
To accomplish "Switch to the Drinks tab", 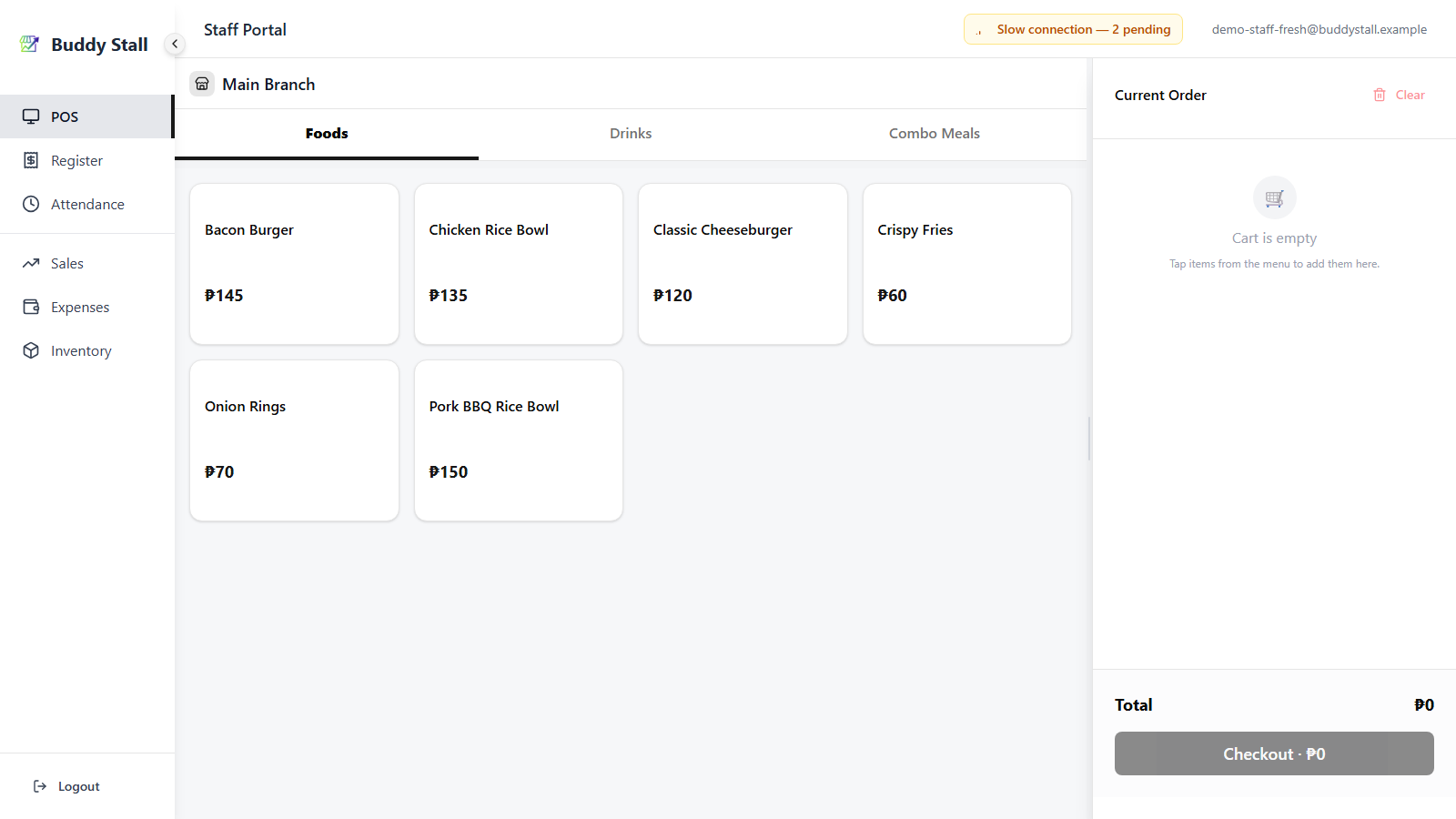I will tap(631, 134).
